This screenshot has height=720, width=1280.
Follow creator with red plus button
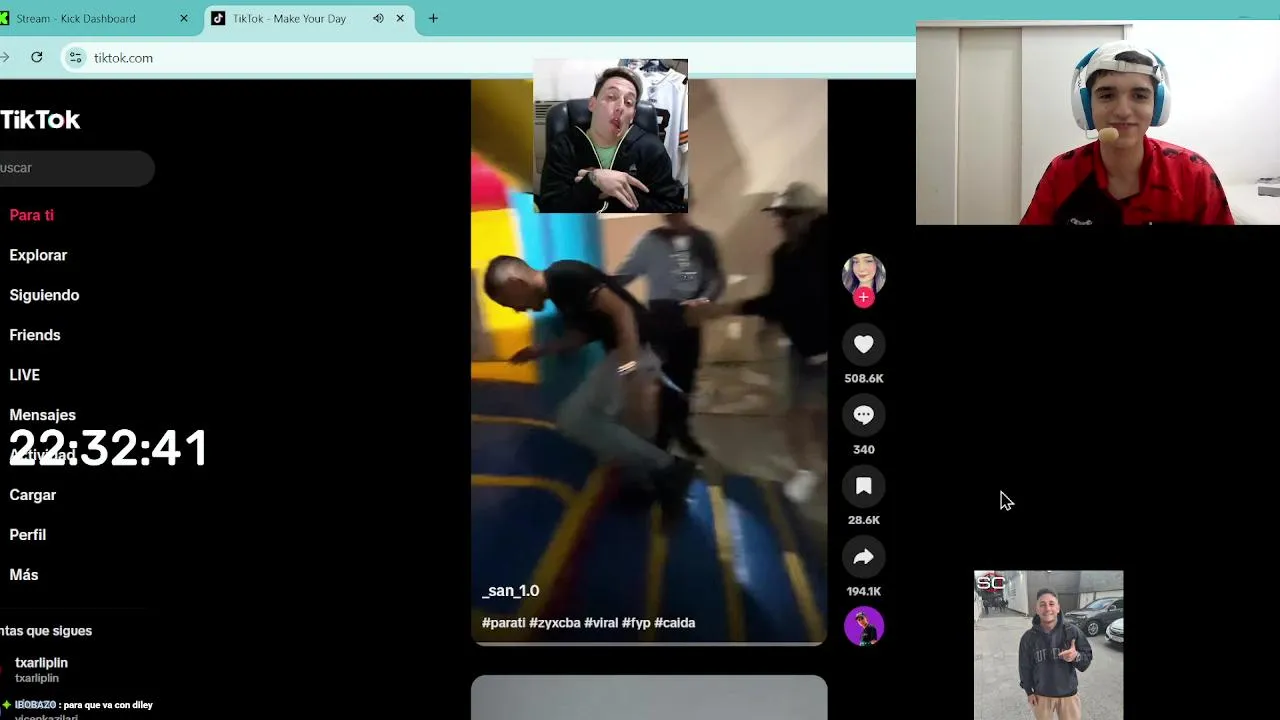(x=863, y=297)
